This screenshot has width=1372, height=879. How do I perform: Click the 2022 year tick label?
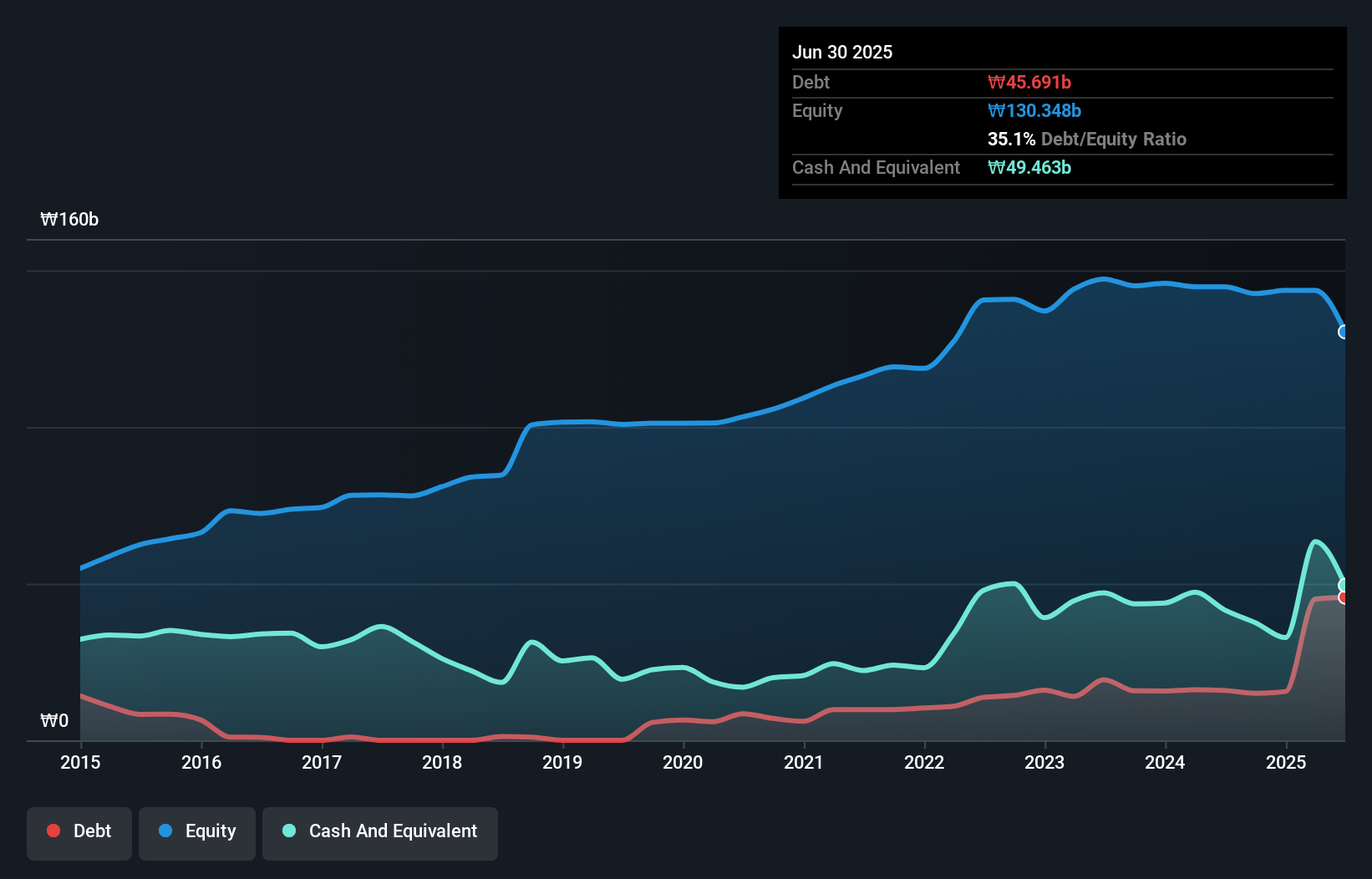(x=924, y=762)
